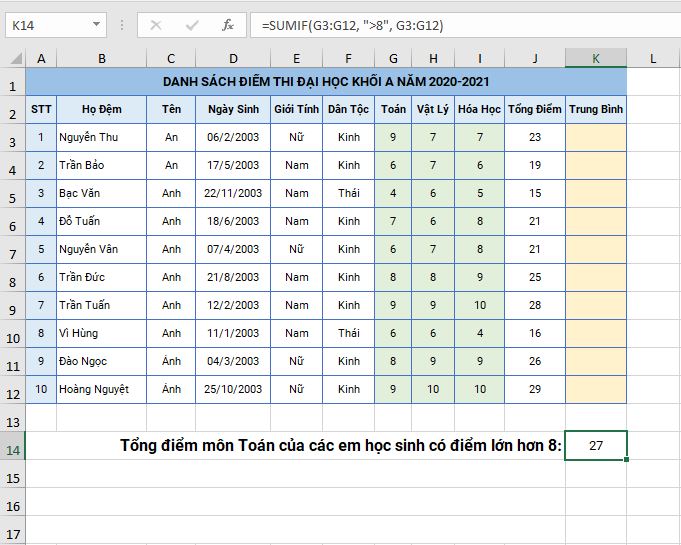Click the Insert Function fx icon

pos(228,25)
